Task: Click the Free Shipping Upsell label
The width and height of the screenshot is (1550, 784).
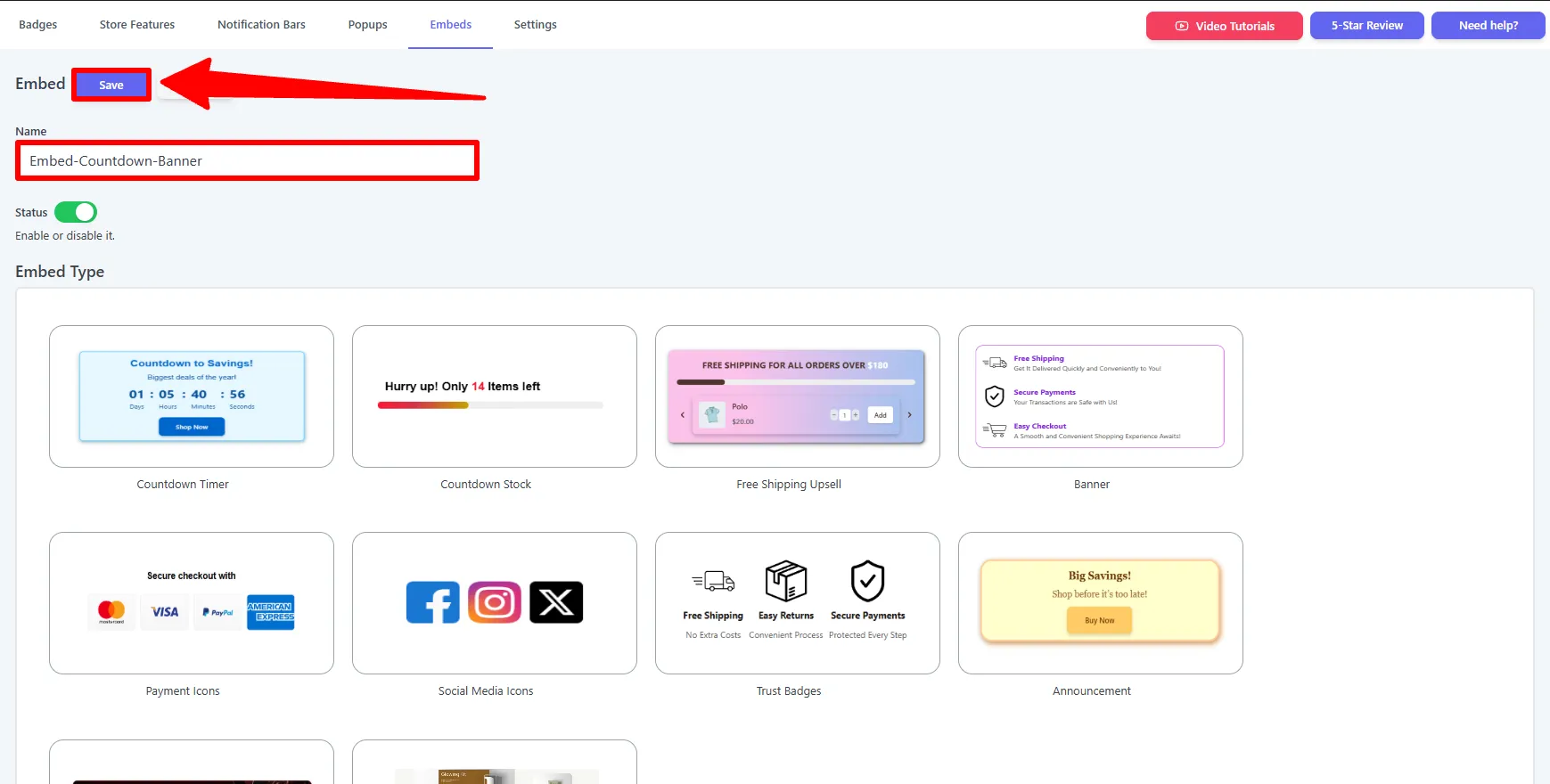Action: pyautogui.click(x=789, y=485)
